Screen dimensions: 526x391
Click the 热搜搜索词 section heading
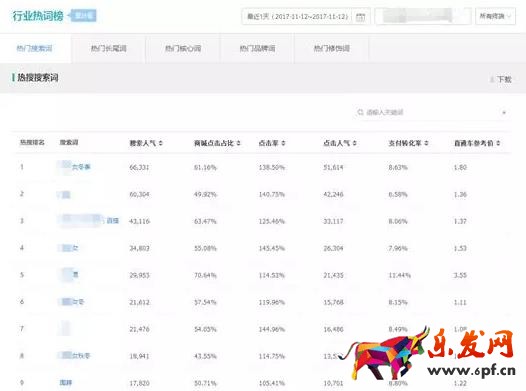[x=38, y=78]
